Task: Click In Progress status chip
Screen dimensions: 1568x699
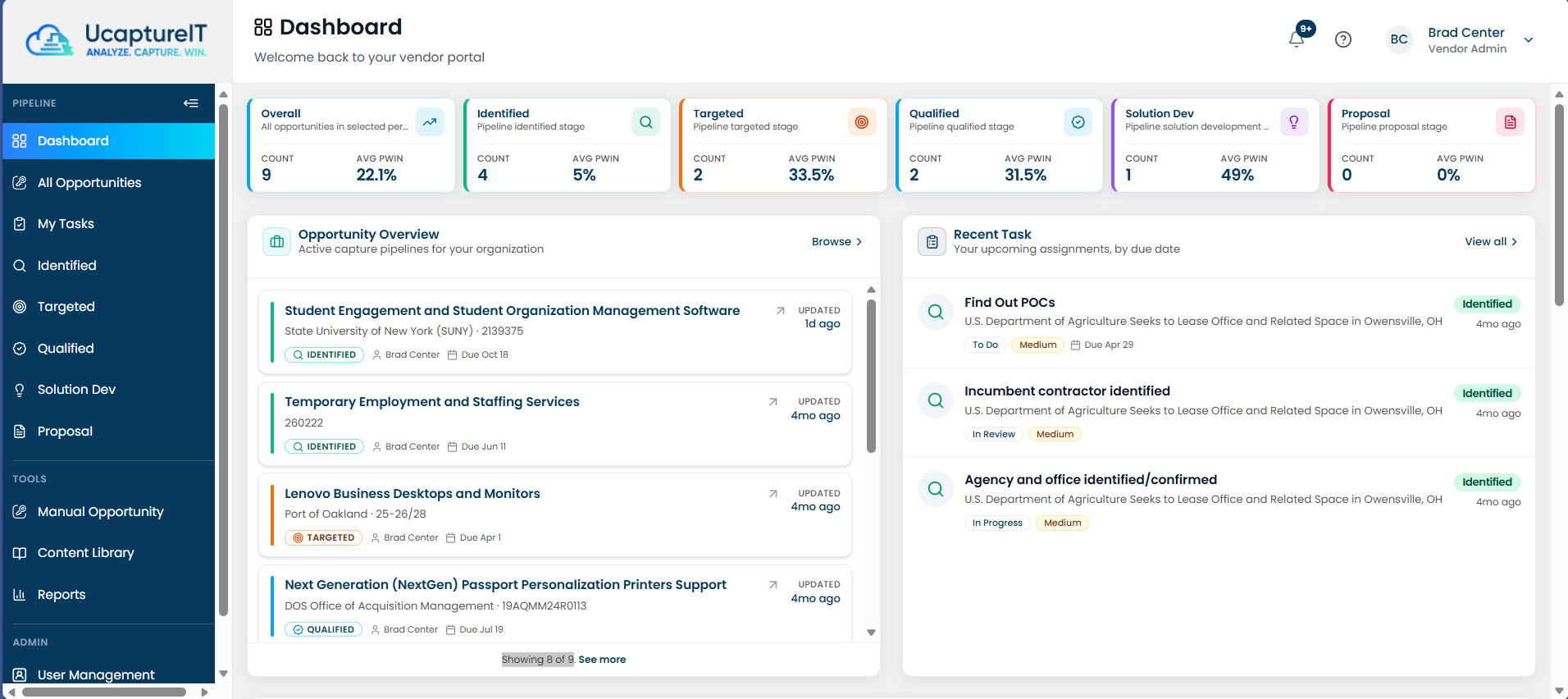Action: coord(997,523)
